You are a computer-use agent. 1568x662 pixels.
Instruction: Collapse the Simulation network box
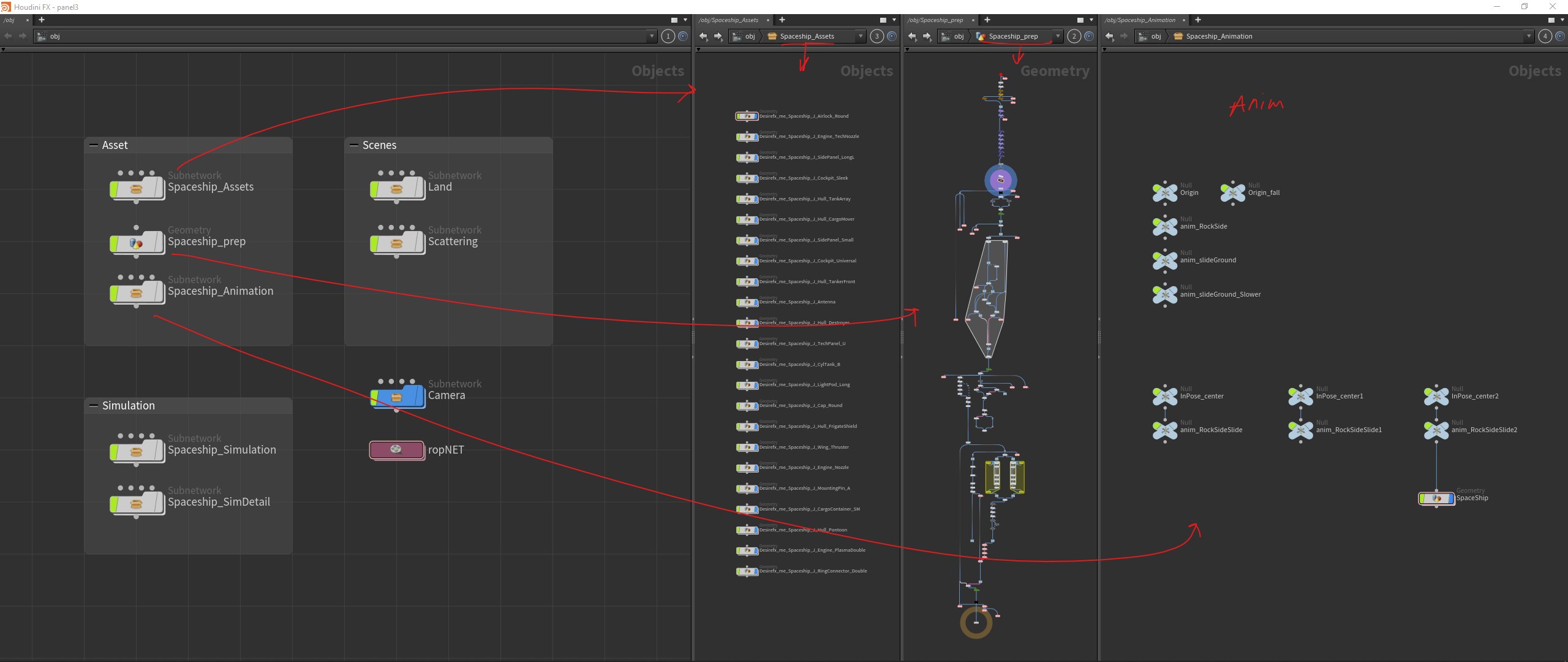click(94, 406)
